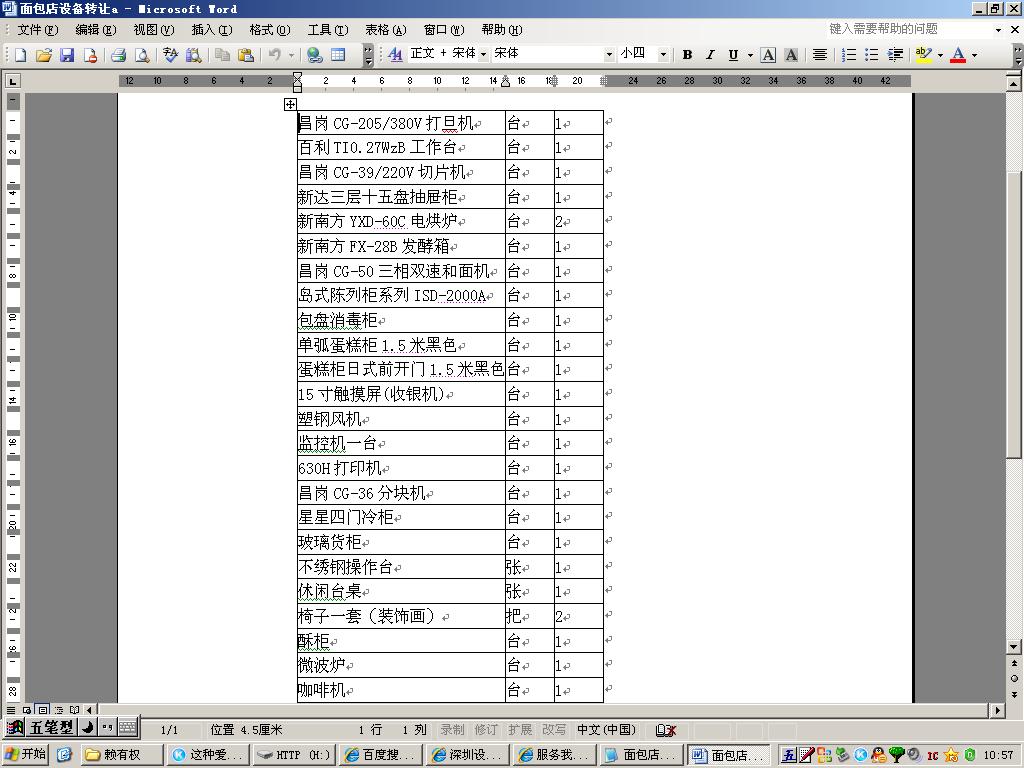
Task: Undo the last action
Action: (274, 55)
